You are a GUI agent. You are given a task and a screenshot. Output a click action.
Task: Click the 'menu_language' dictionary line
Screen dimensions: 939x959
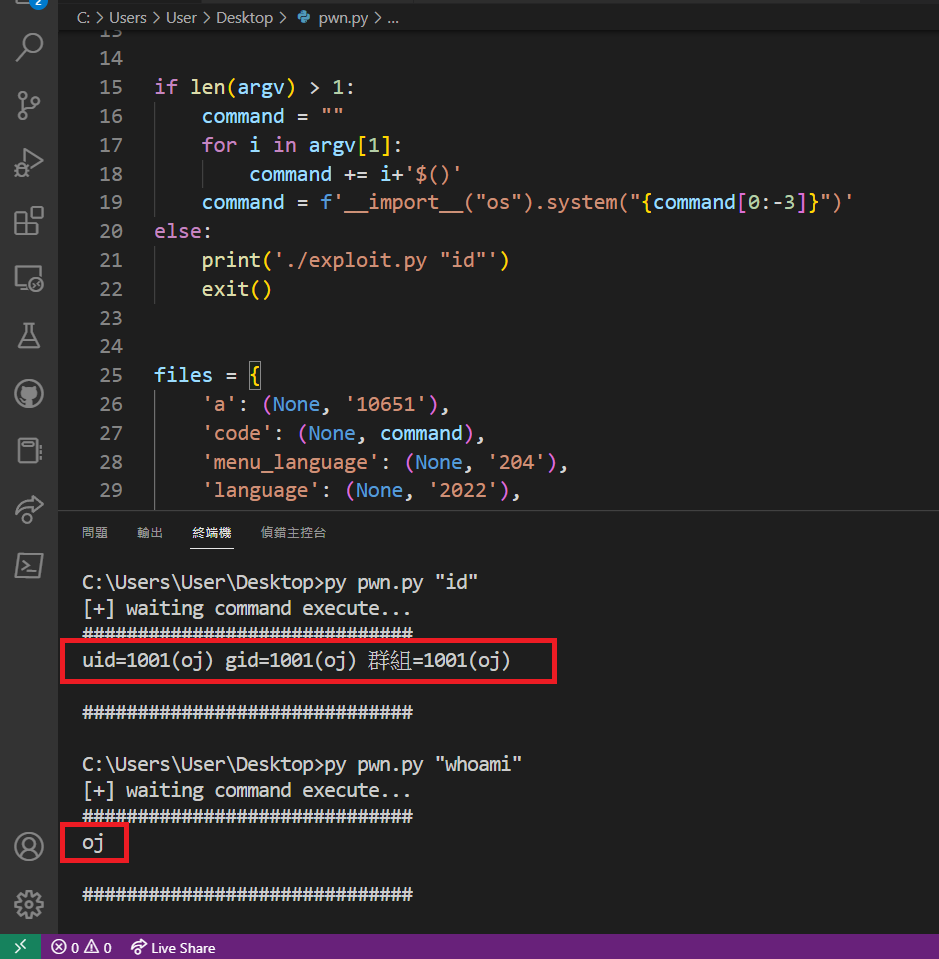385,462
